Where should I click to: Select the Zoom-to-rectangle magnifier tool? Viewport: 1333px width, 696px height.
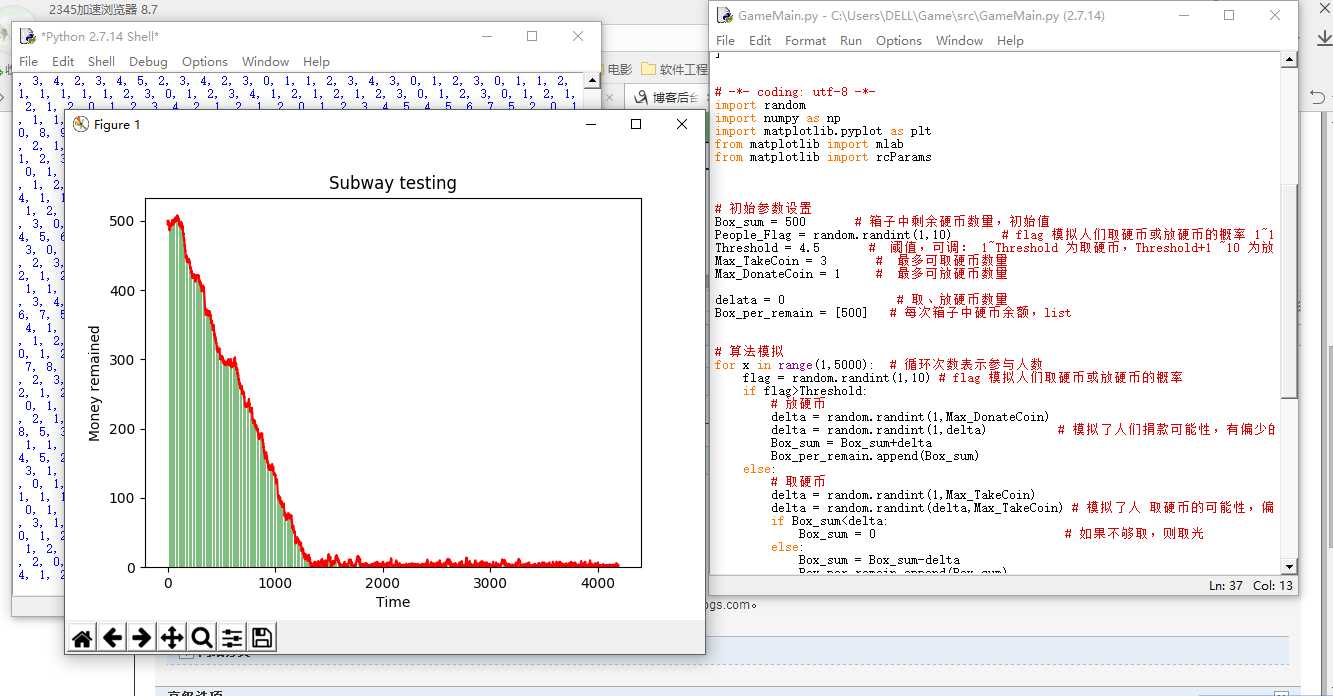tap(202, 637)
